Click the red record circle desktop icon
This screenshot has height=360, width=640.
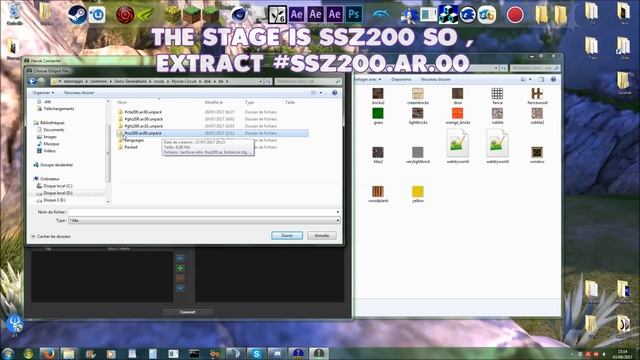click(515, 15)
